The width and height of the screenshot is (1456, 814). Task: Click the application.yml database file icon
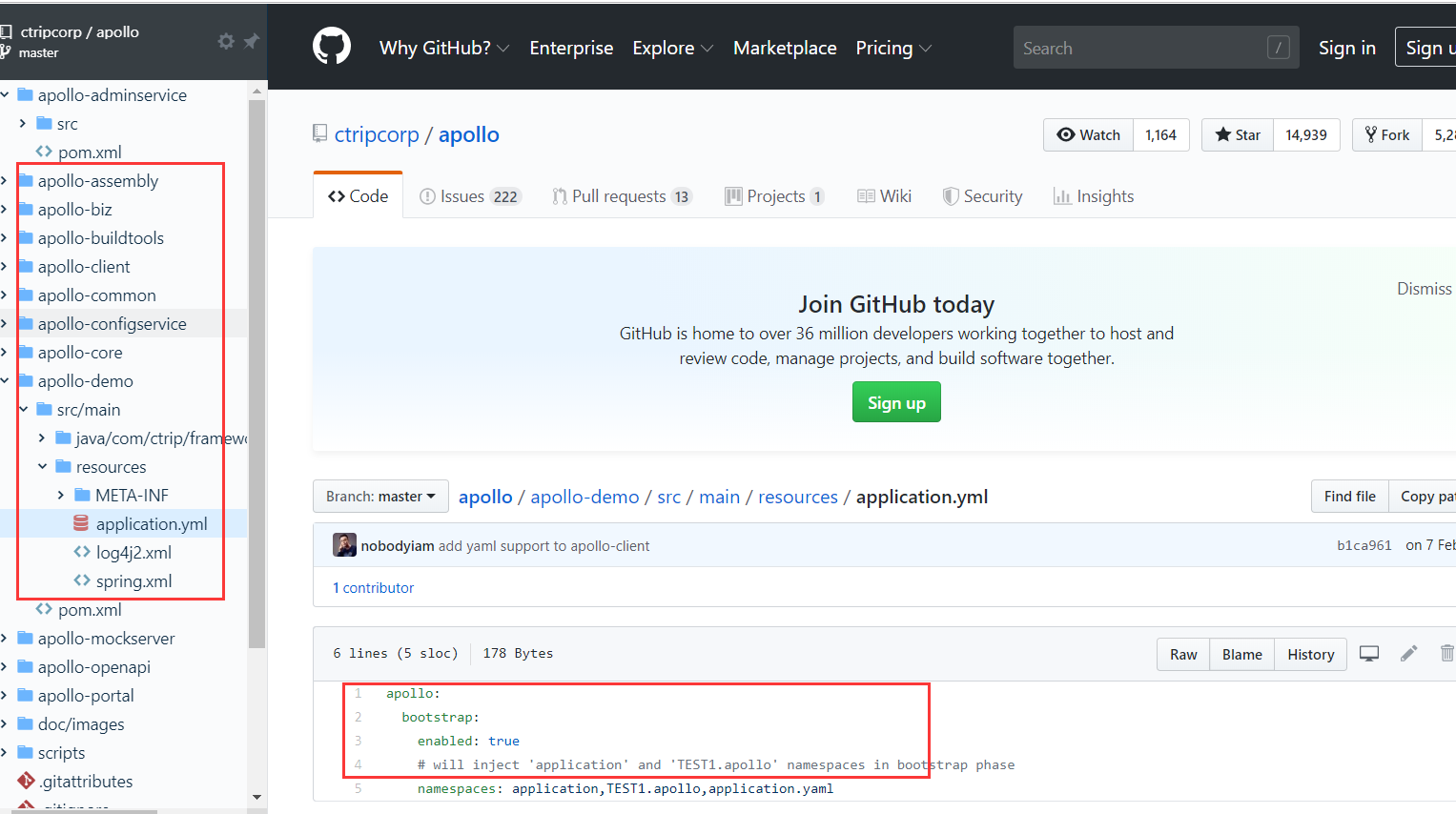pos(81,523)
